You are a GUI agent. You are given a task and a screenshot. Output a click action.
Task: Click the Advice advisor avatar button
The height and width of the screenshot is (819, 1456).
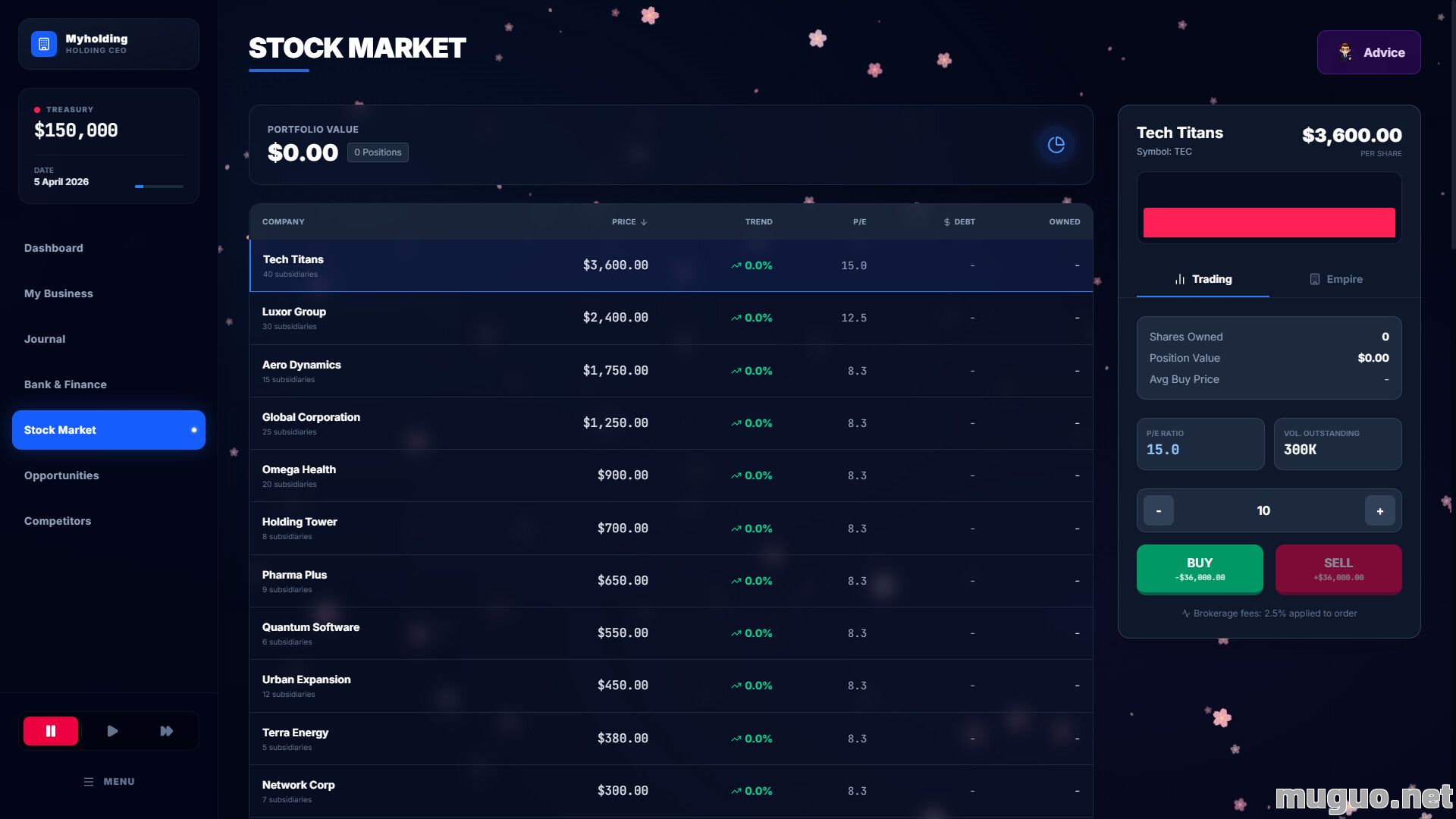coord(1369,52)
